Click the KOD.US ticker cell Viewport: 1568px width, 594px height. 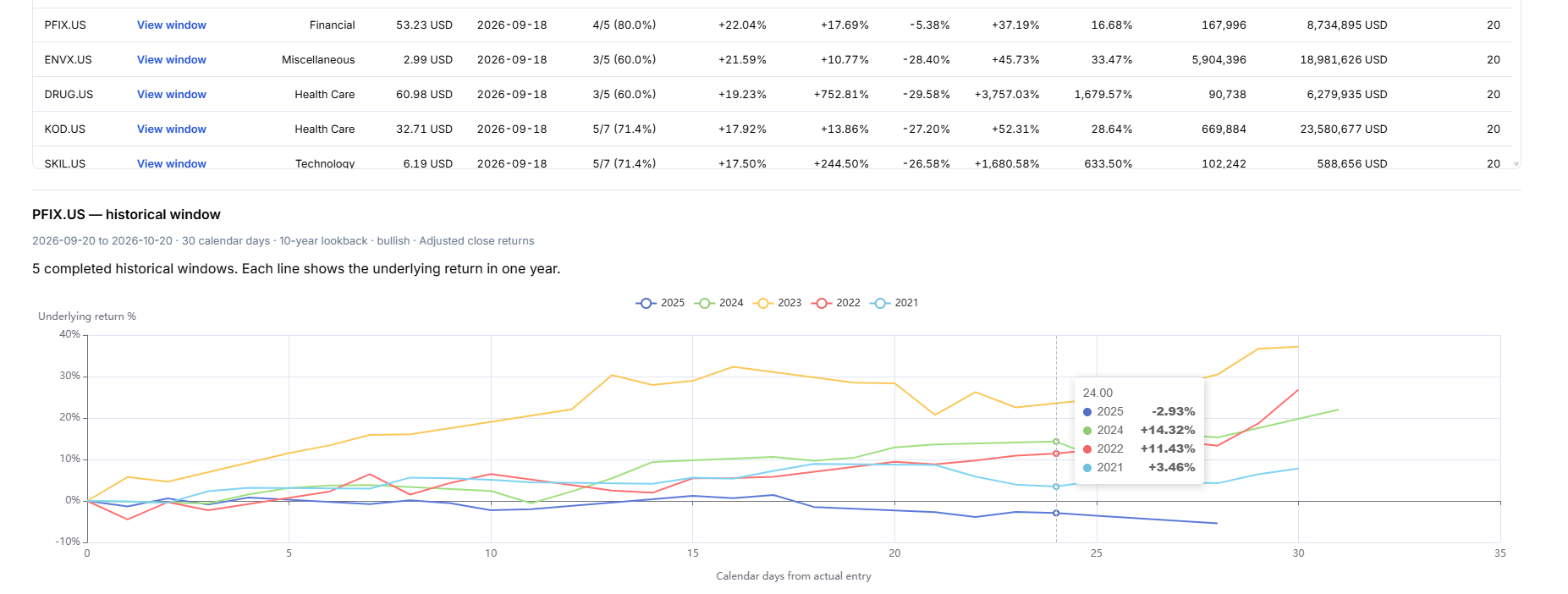click(65, 129)
